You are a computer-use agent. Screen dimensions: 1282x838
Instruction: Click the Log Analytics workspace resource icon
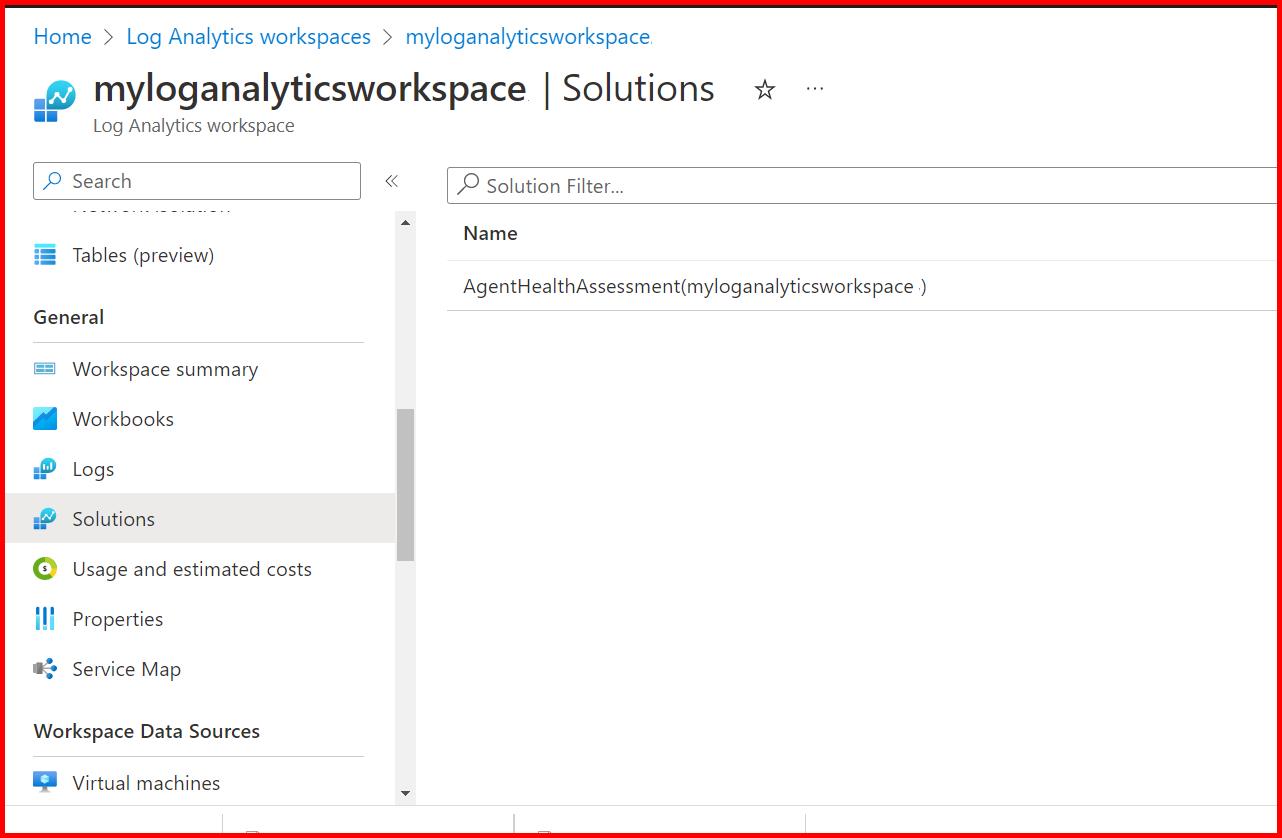point(54,101)
